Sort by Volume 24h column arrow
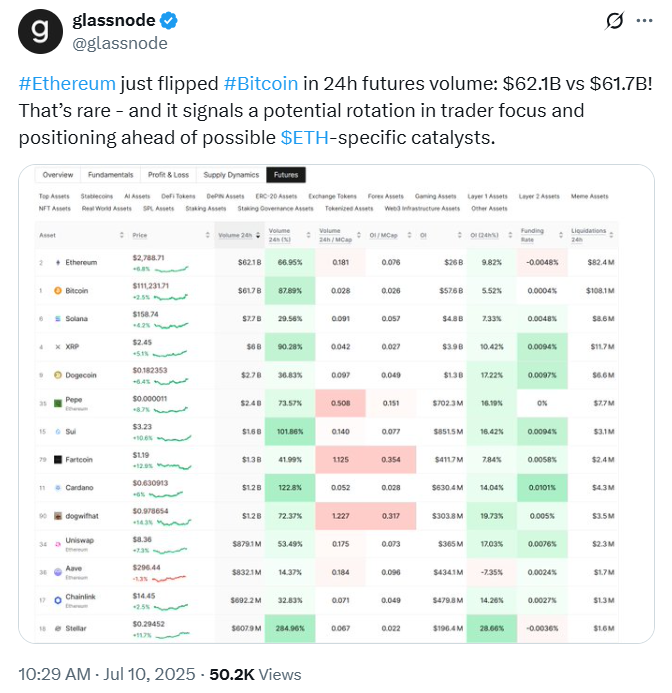This screenshot has height=693, width=672. click(258, 235)
